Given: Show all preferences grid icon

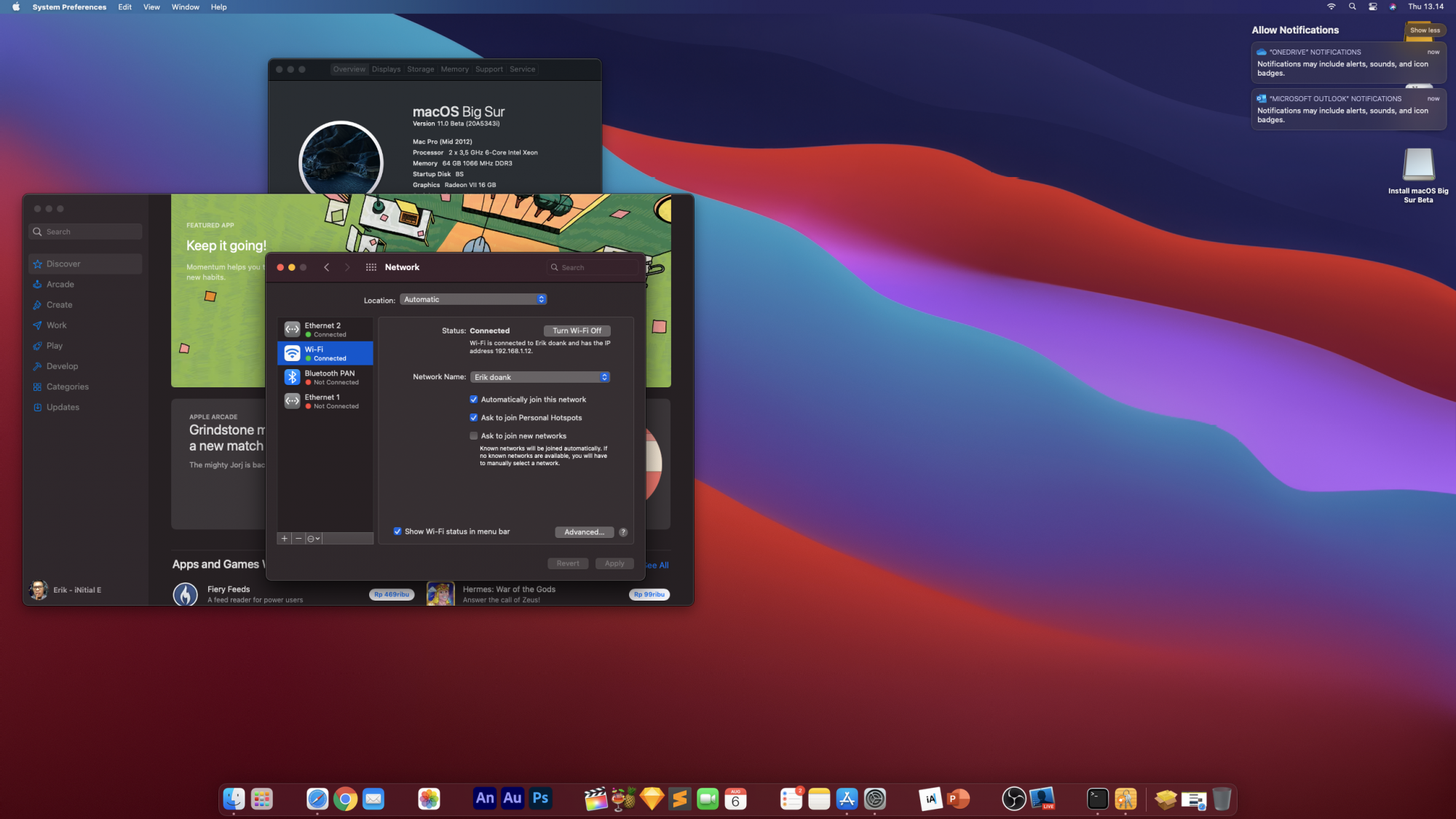Looking at the screenshot, I should [x=371, y=267].
